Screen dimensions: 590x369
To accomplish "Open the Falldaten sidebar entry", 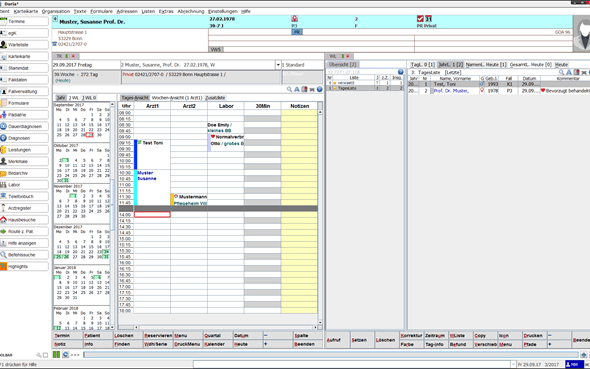I will (x=24, y=80).
